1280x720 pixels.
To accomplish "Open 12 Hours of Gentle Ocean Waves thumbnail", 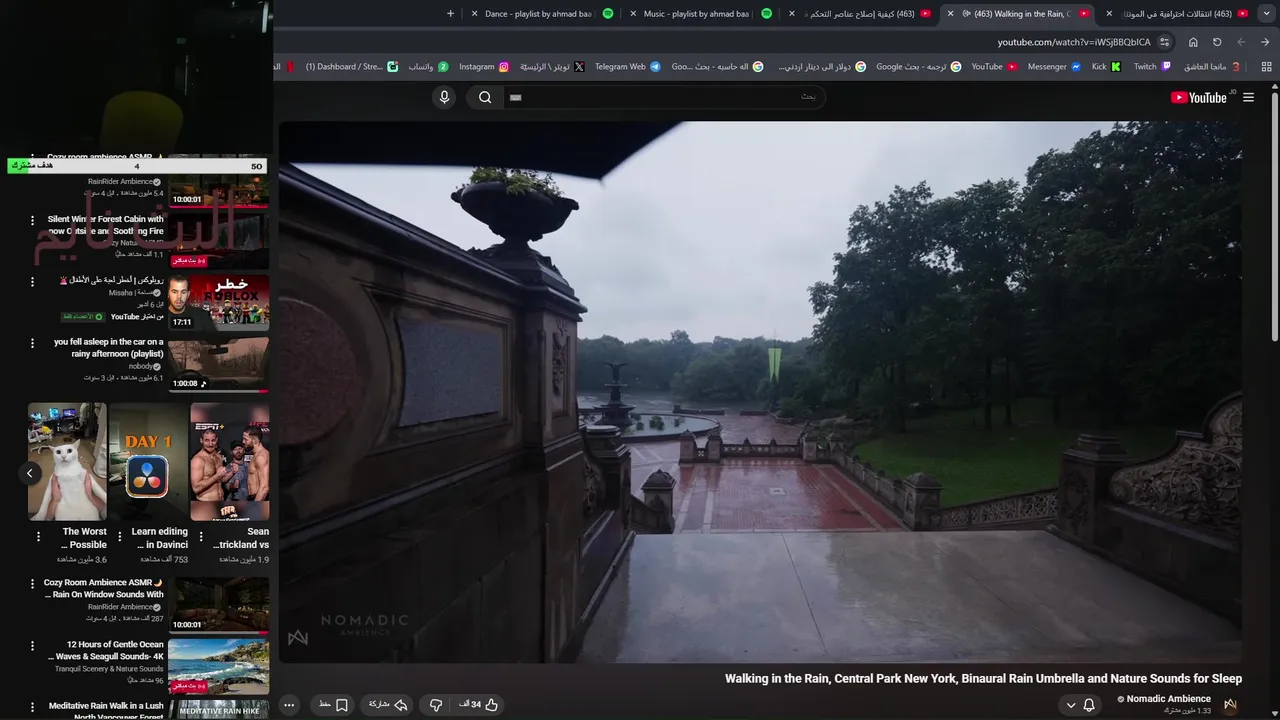I will point(218,667).
